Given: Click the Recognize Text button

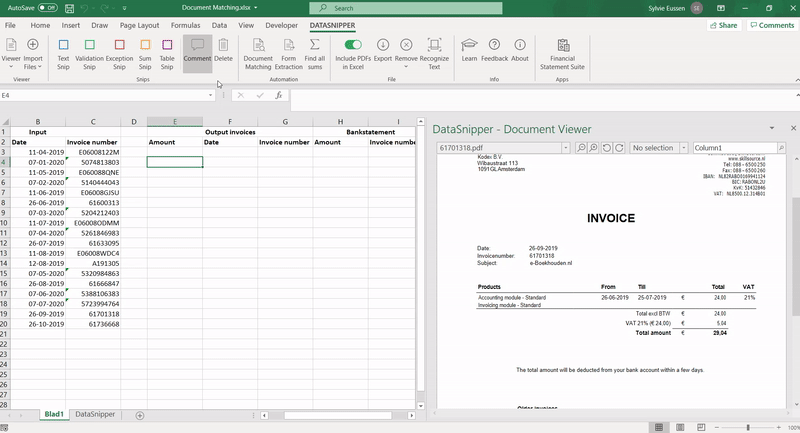Looking at the screenshot, I should [434, 54].
